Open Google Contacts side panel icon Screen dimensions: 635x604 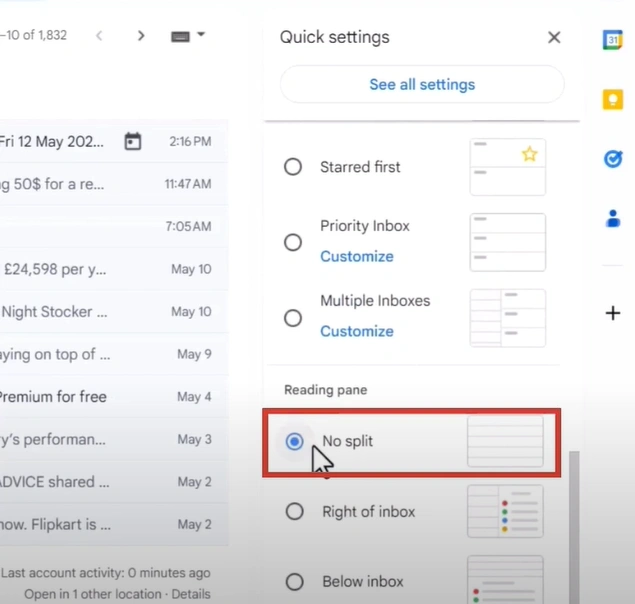pyautogui.click(x=613, y=219)
